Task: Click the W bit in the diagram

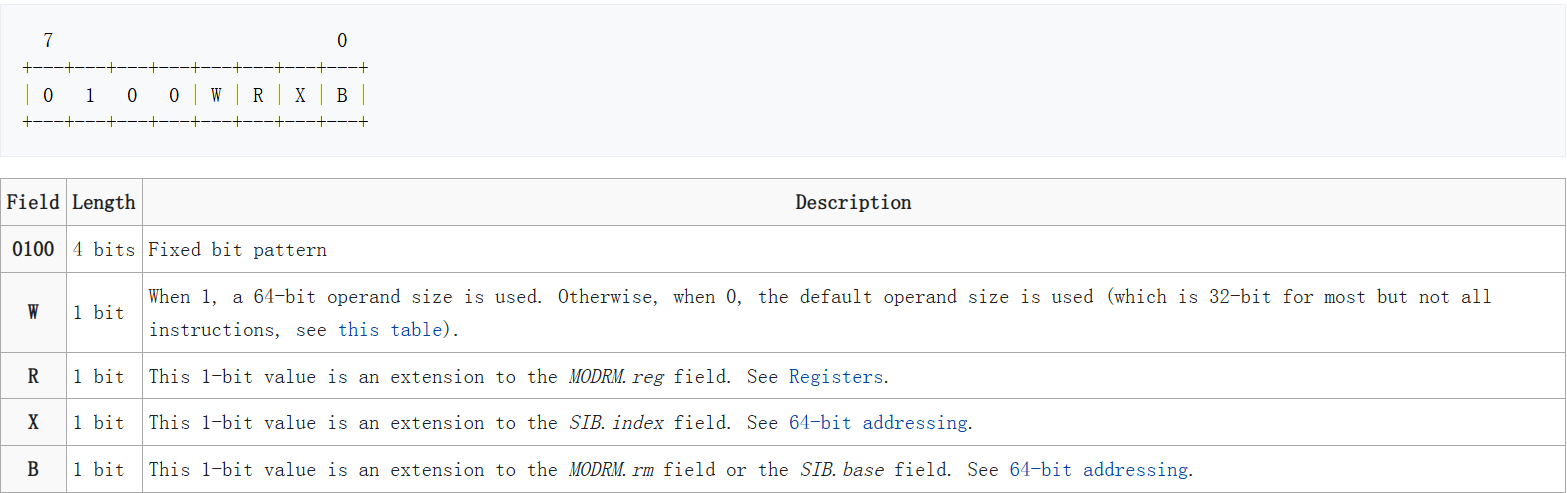Action: tap(216, 95)
